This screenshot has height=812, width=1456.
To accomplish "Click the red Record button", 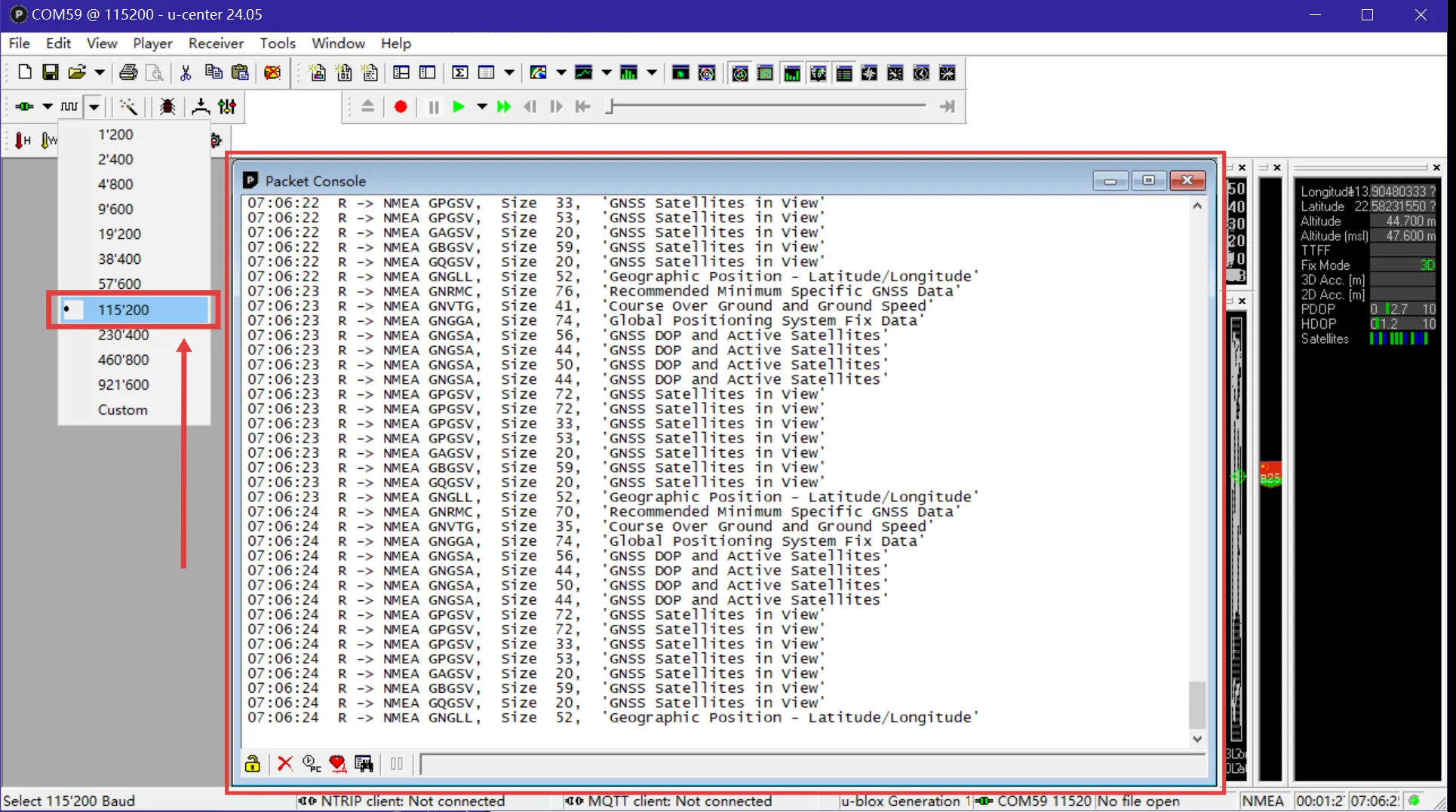I will pyautogui.click(x=401, y=107).
